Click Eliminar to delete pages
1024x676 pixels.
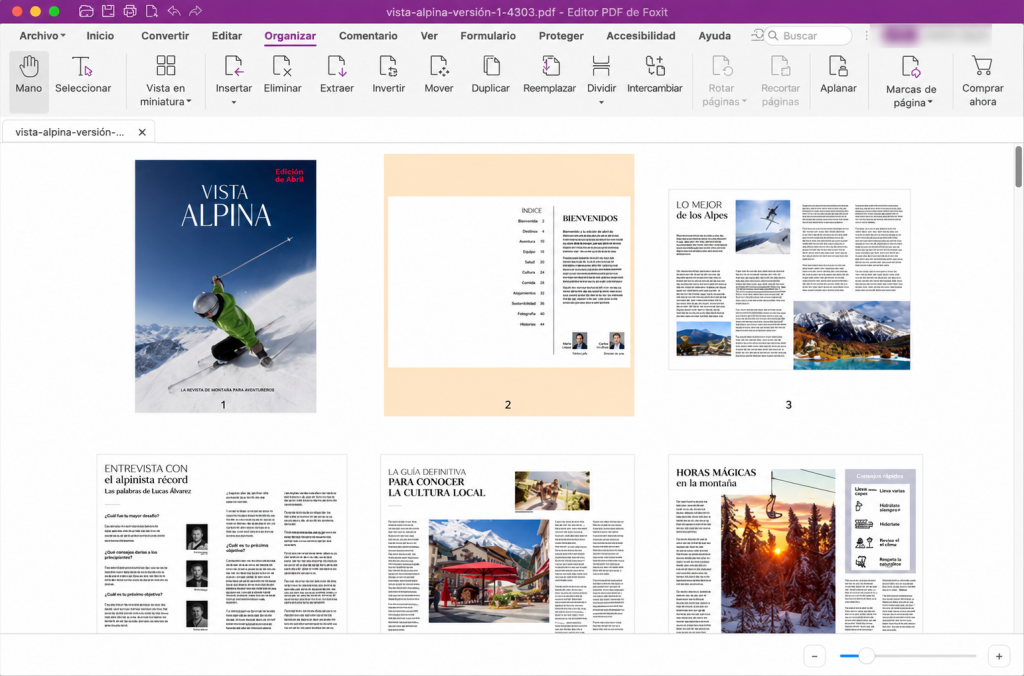(282, 75)
